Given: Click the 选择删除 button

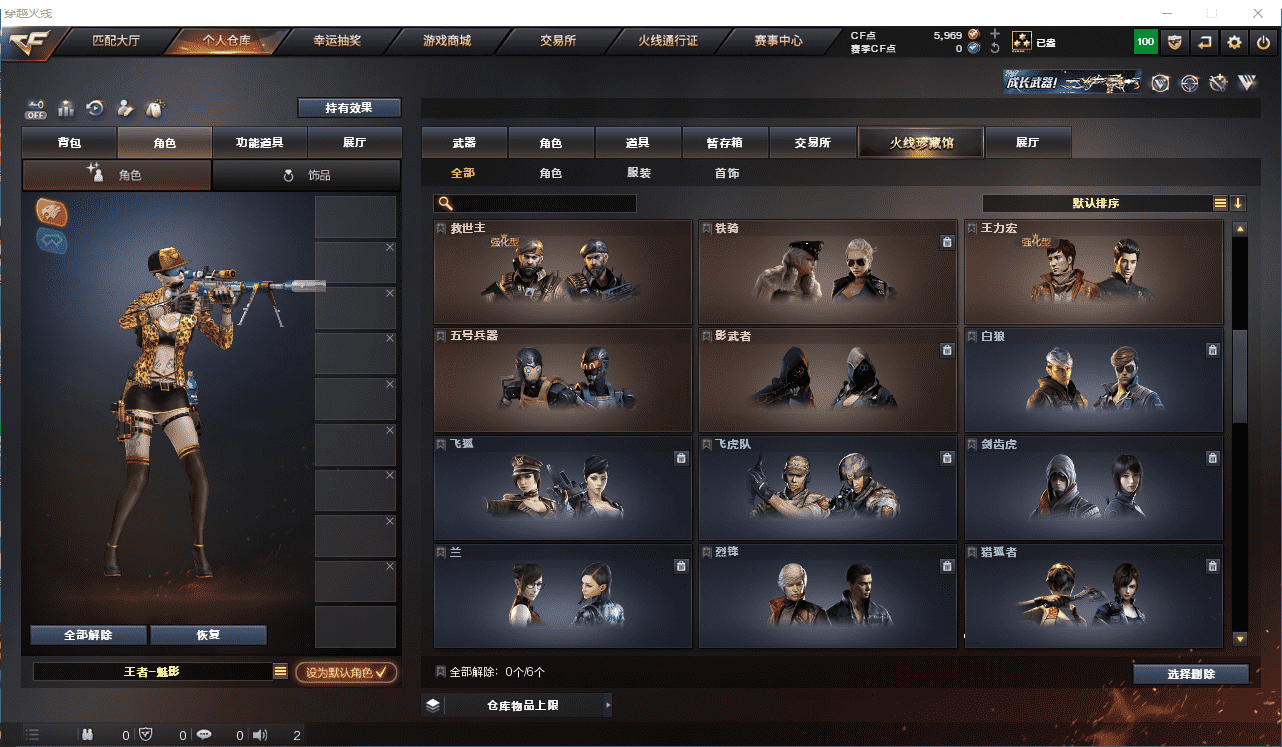Looking at the screenshot, I should [x=1191, y=674].
